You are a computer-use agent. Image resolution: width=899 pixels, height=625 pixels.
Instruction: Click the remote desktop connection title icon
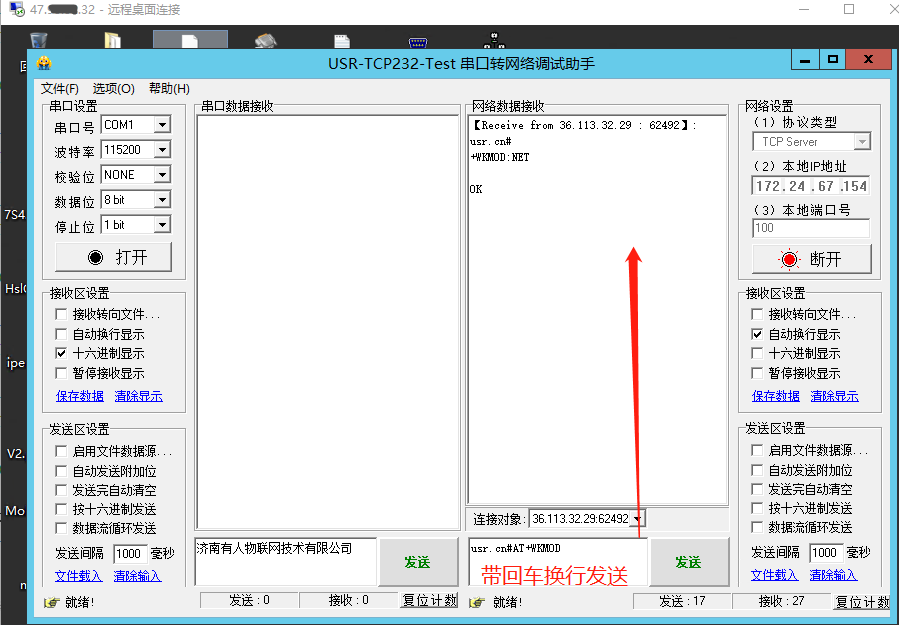tap(17, 9)
